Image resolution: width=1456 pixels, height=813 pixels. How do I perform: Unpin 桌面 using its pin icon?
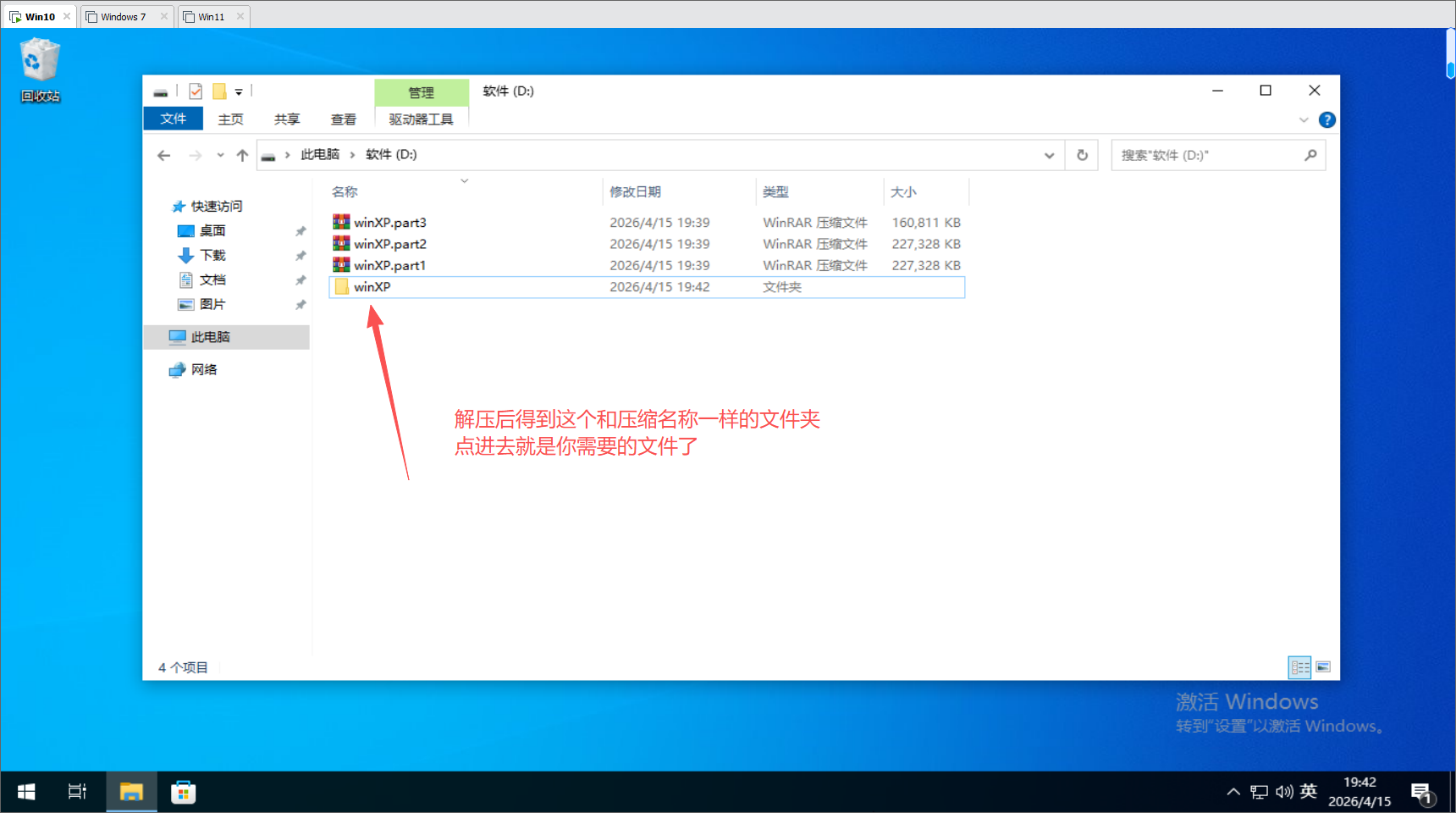pos(301,231)
